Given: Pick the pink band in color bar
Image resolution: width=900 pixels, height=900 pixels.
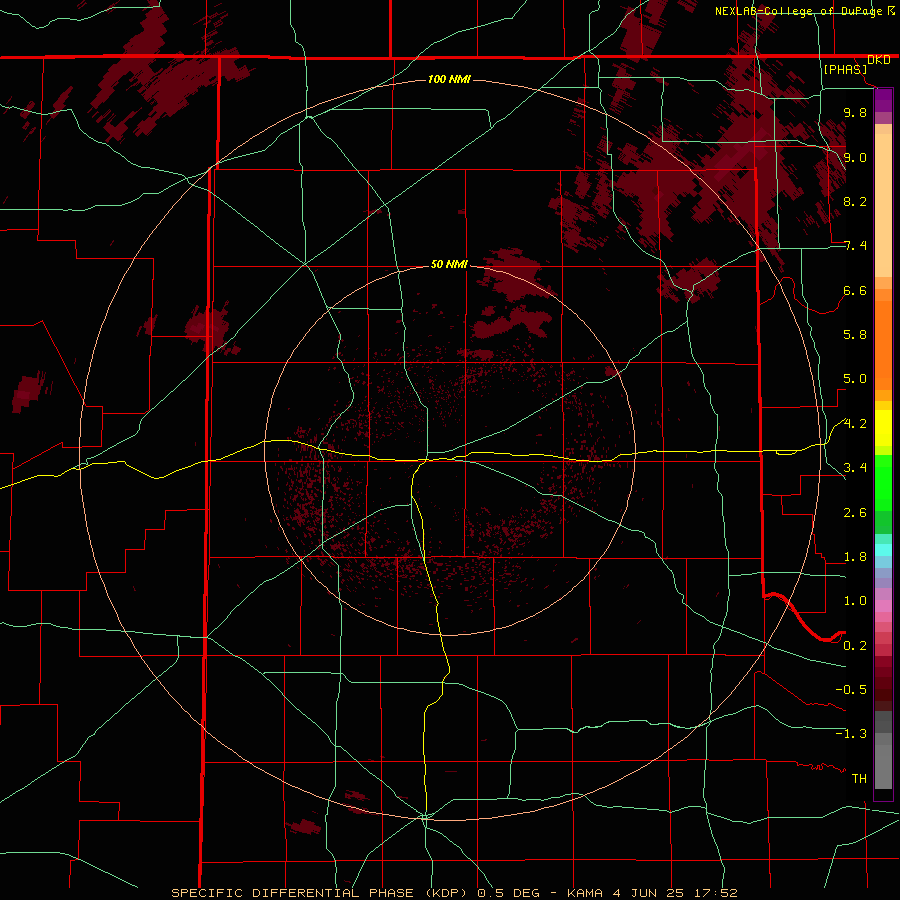Looking at the screenshot, I should point(883,606).
